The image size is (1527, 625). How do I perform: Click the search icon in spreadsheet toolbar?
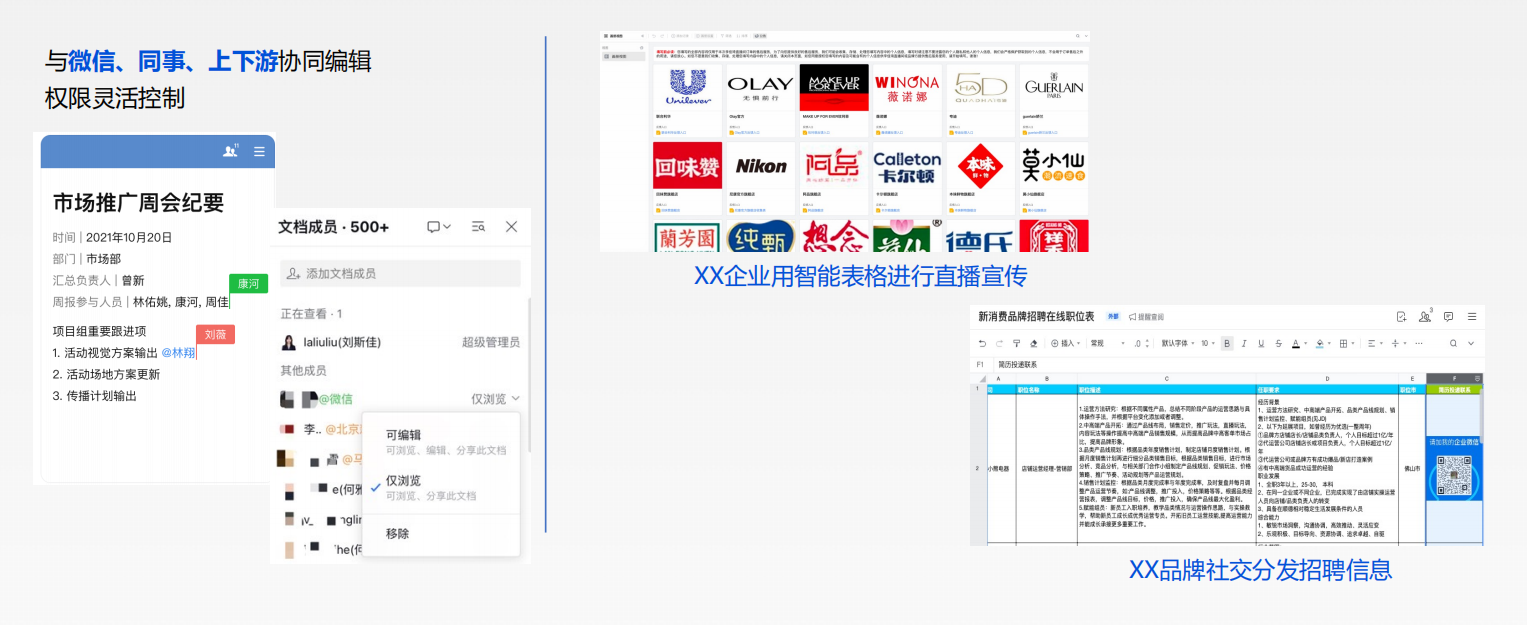1453,343
